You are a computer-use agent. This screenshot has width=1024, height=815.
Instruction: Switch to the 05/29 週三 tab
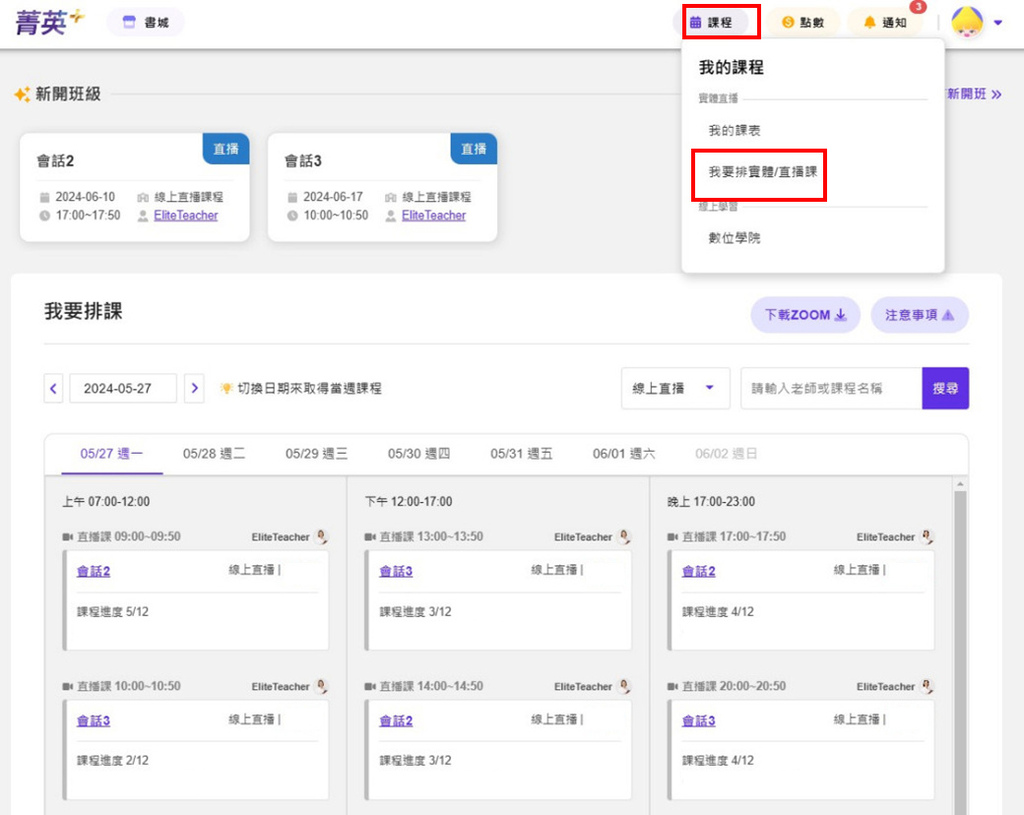tap(316, 454)
